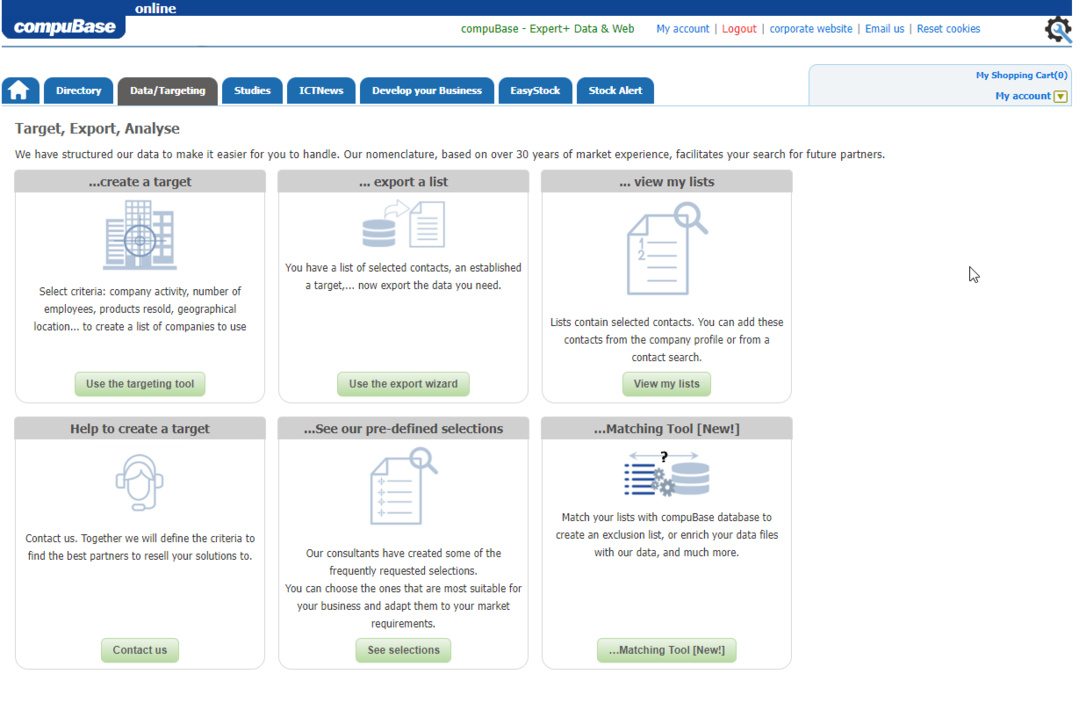Click the database export list icon
1079x703 pixels.
pyautogui.click(x=403, y=225)
